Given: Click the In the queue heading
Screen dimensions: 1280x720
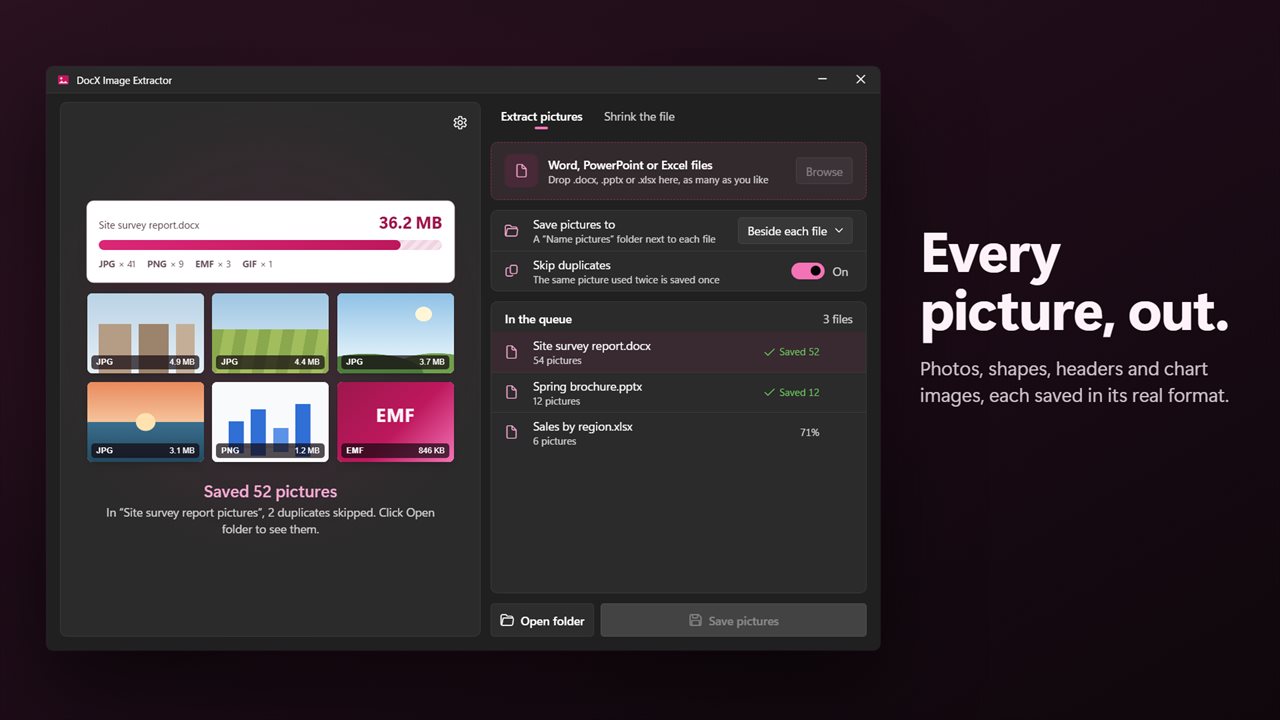Looking at the screenshot, I should coord(538,319).
